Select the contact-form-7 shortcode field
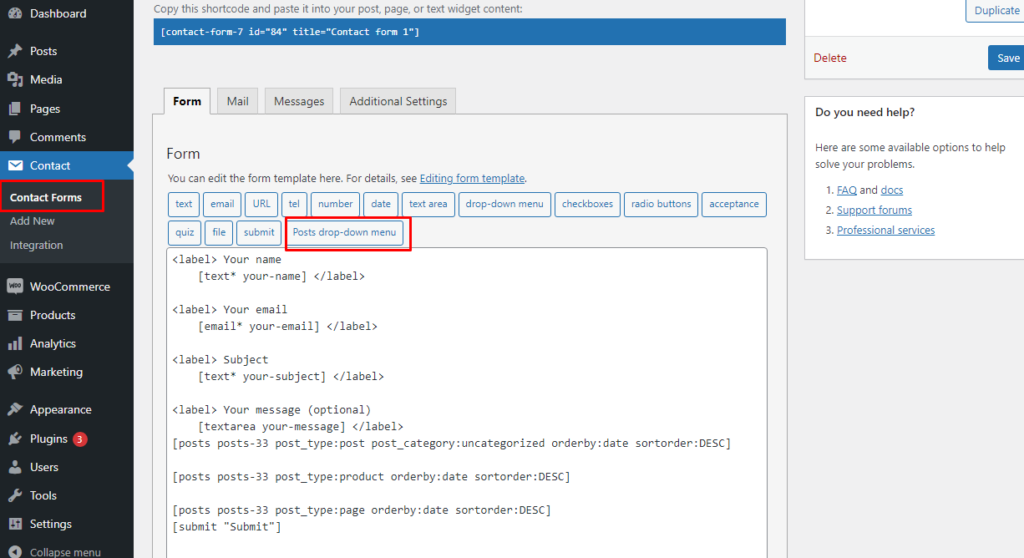 coord(470,31)
